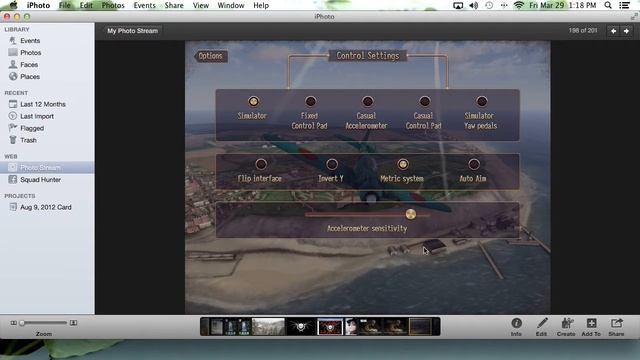Open the Apple menu
Screen dimensions: 640x360
[x=13, y=5]
